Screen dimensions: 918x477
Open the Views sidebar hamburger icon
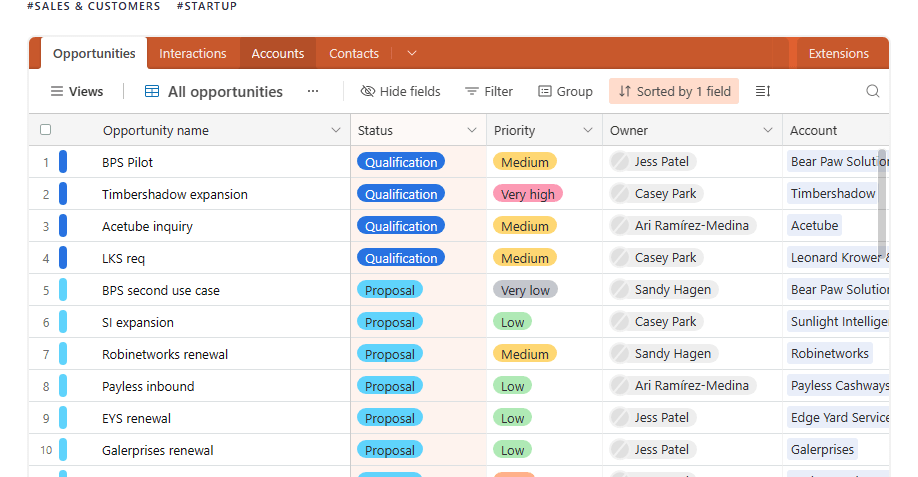pyautogui.click(x=57, y=91)
